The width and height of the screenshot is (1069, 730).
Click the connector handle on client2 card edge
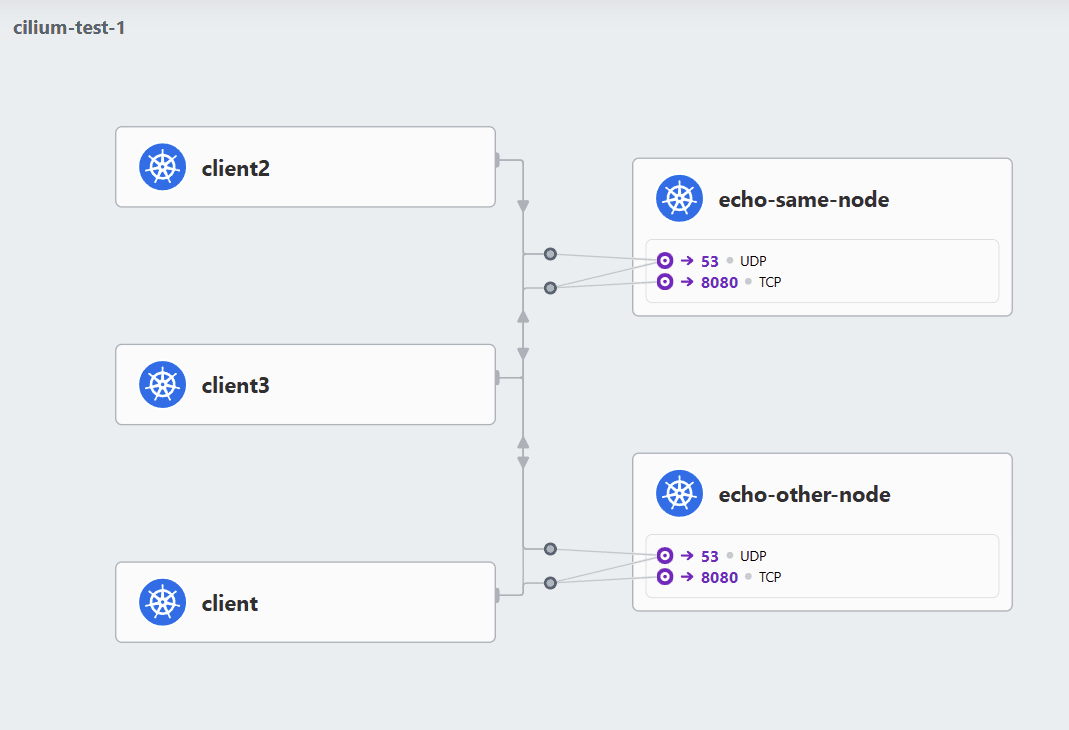pos(497,159)
